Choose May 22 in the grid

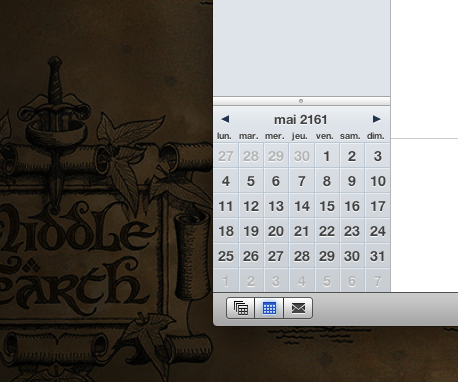(327, 231)
